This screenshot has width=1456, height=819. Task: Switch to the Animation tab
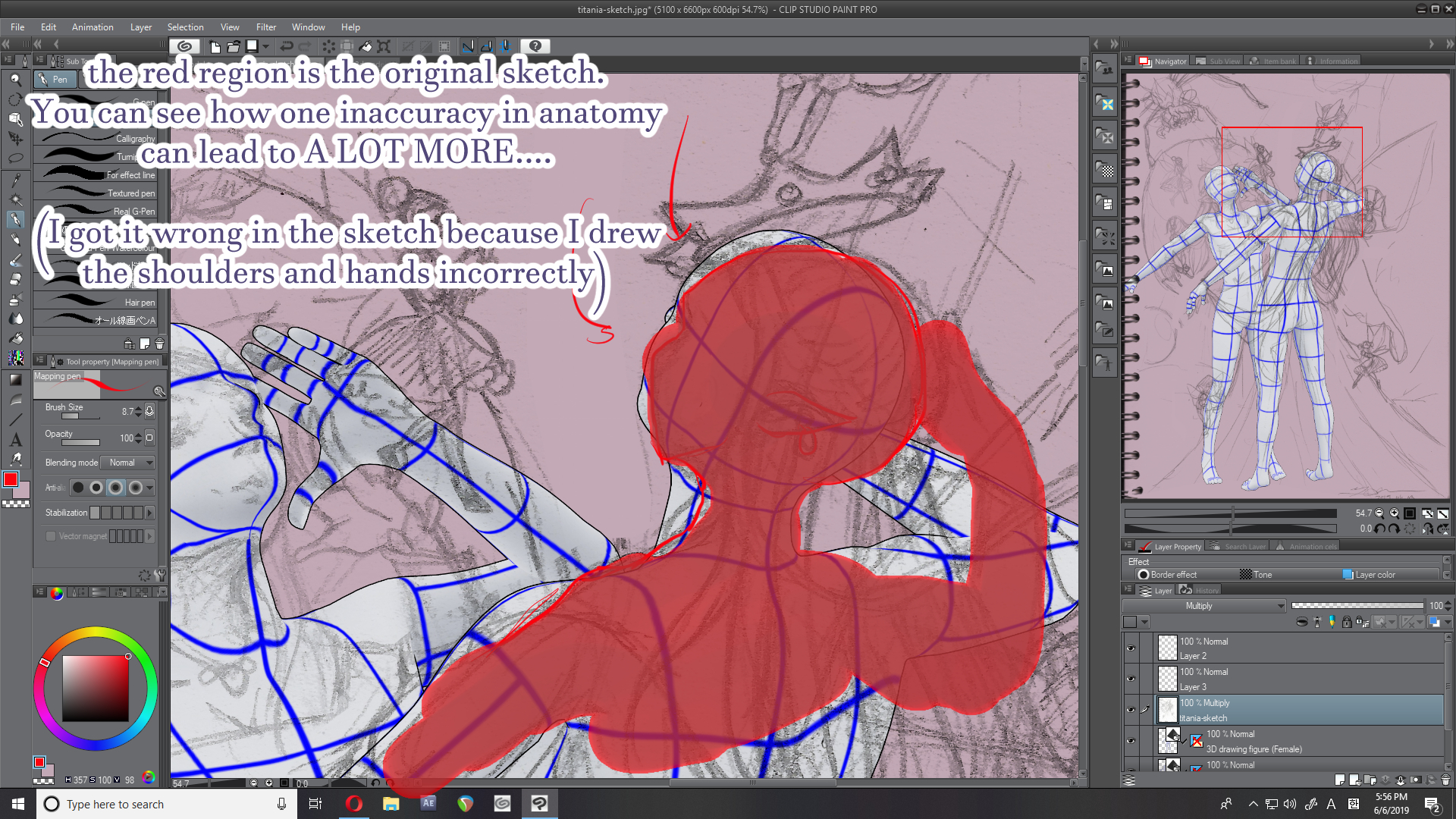tap(92, 27)
